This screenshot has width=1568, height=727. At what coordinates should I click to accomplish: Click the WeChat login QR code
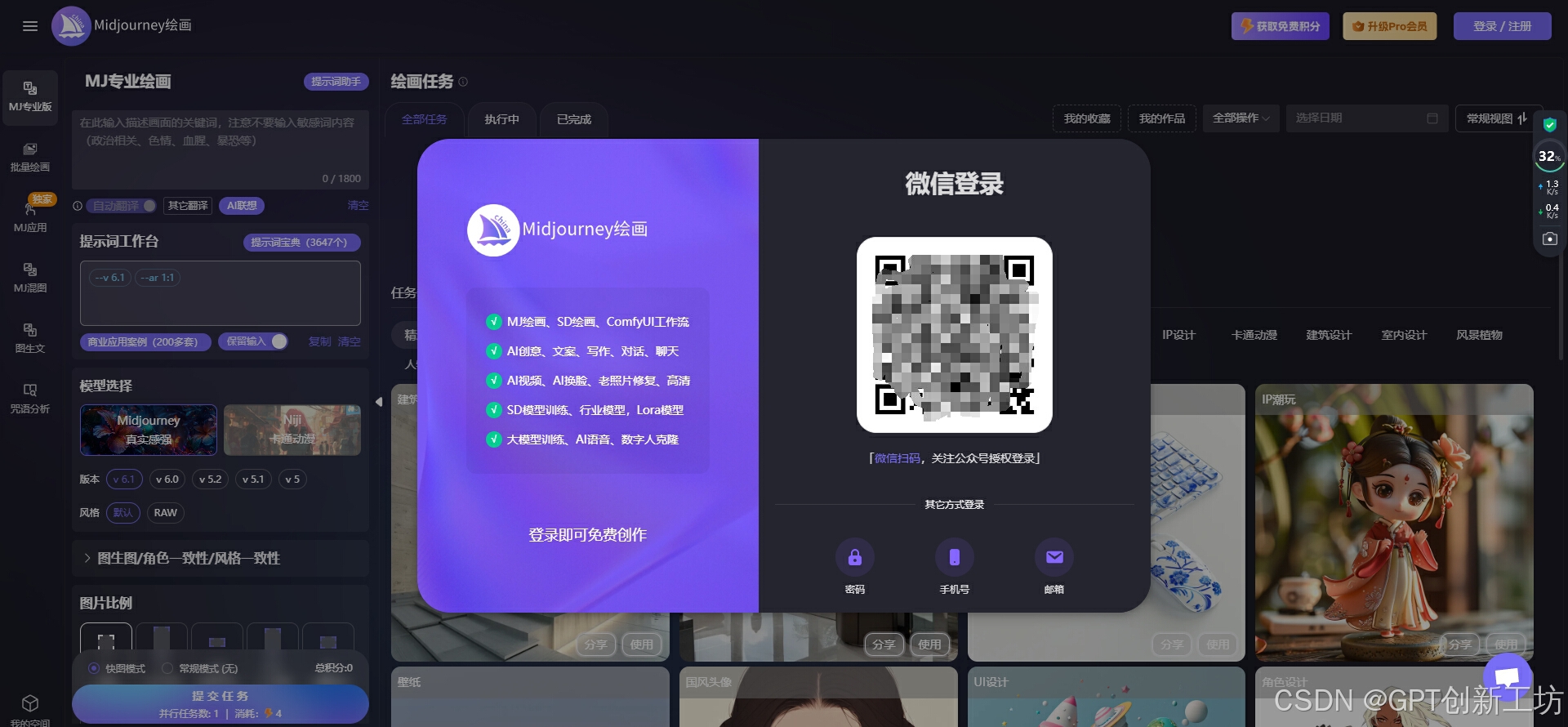tap(954, 335)
